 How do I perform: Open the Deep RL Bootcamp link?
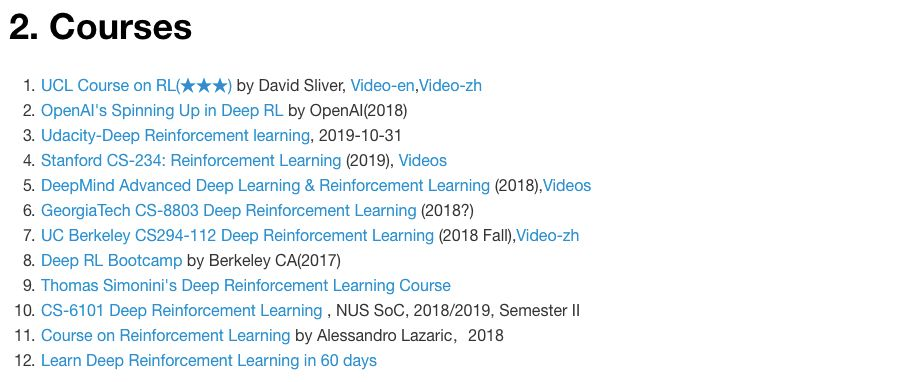(111, 261)
